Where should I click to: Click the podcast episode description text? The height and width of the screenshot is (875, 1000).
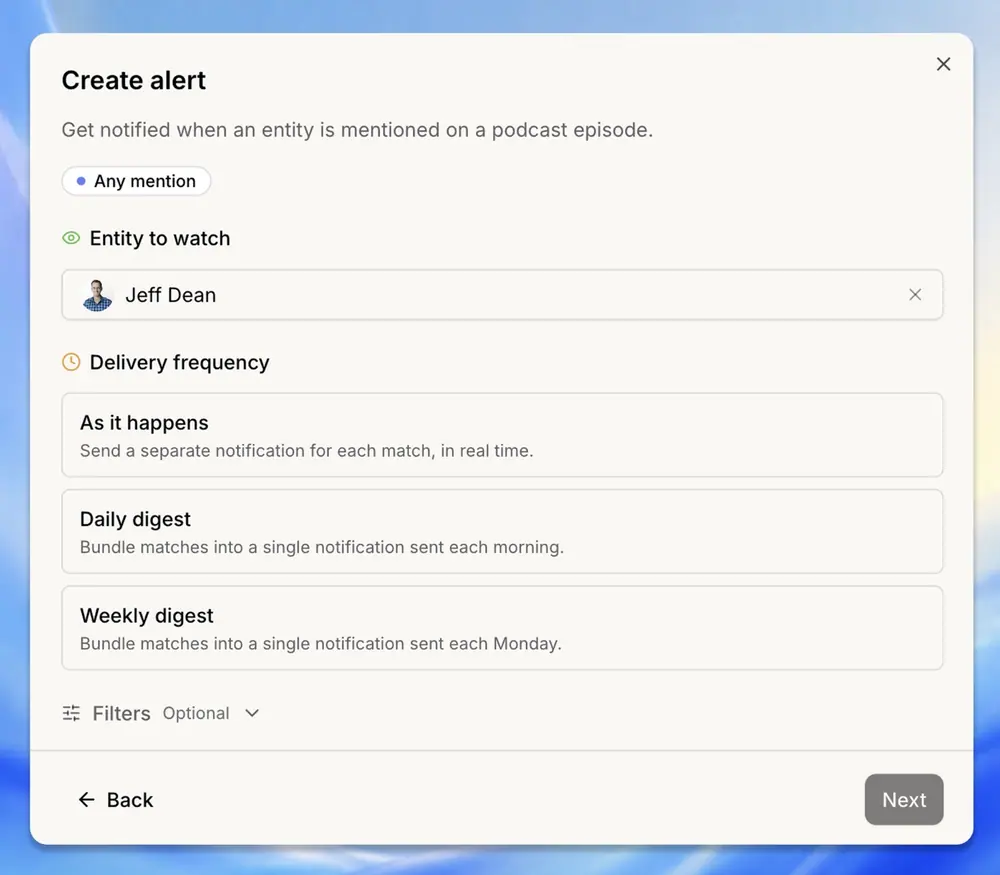click(x=357, y=129)
